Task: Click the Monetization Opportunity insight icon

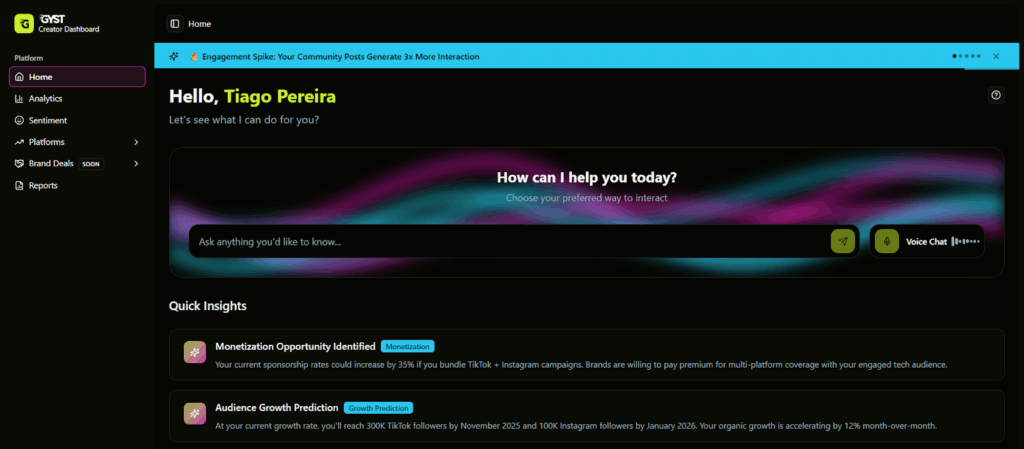Action: coord(195,352)
